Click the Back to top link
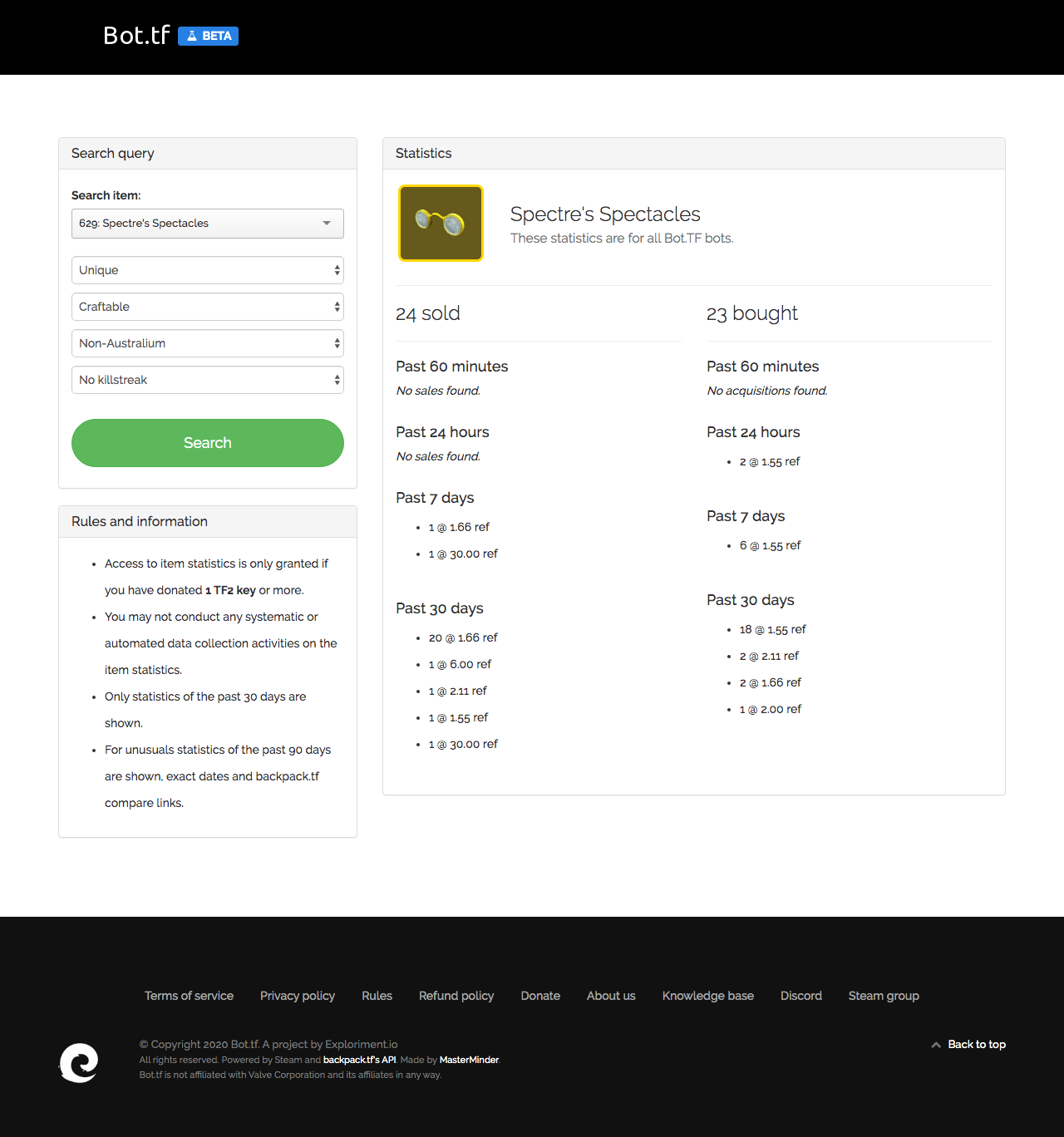Image resolution: width=1064 pixels, height=1137 pixels. 977,1045
